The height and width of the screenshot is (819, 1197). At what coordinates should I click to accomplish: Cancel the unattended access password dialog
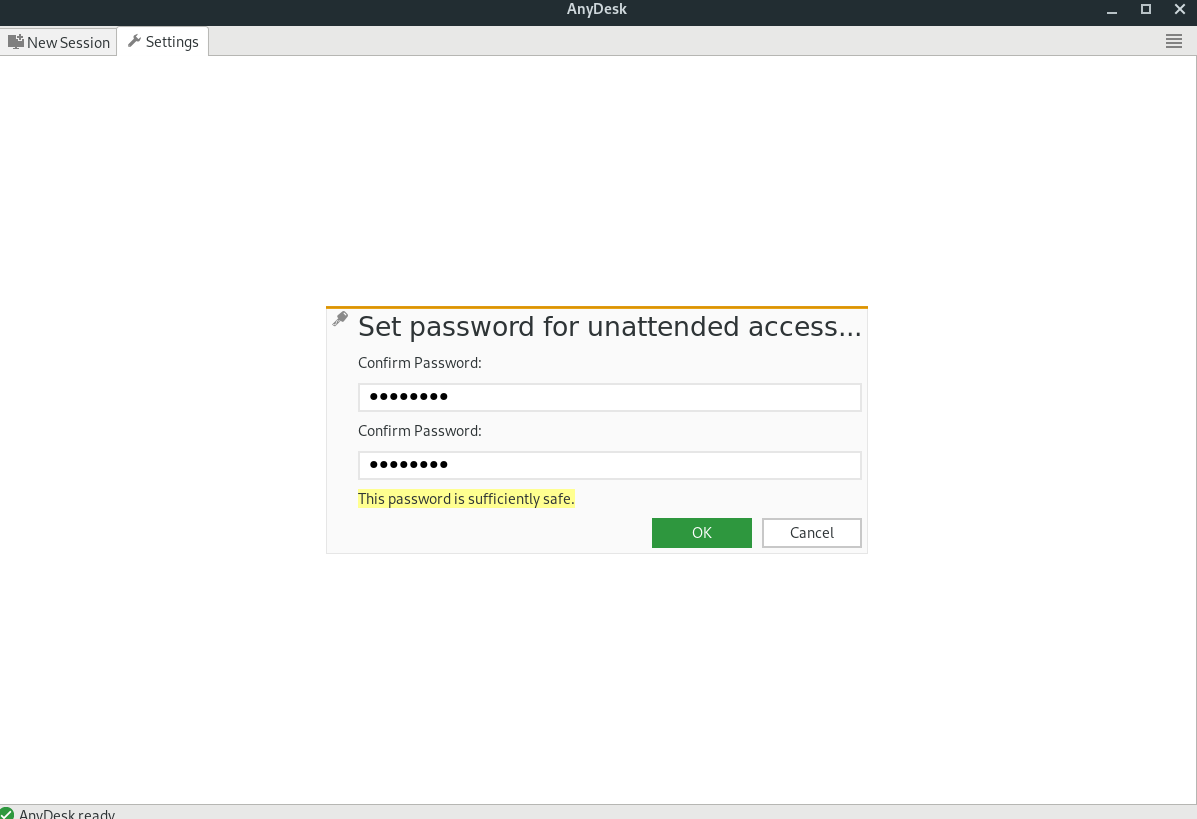tap(811, 533)
